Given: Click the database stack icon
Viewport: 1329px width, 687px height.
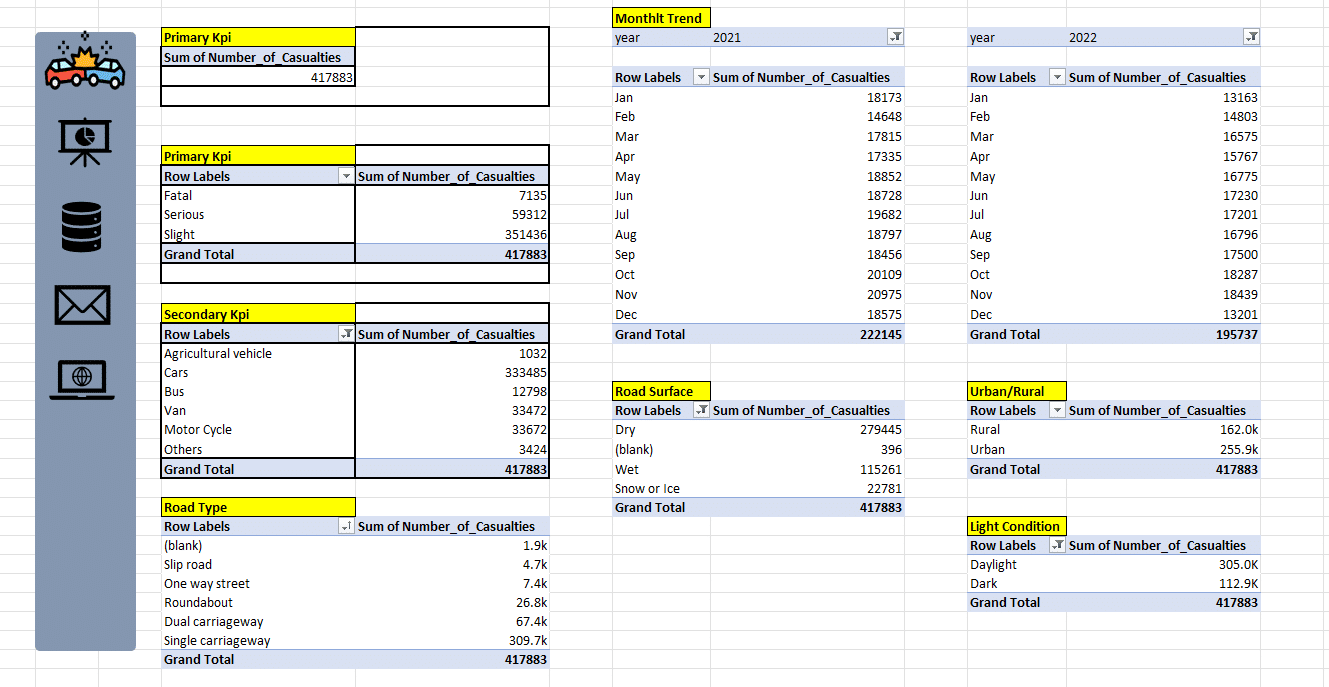Looking at the screenshot, I should (x=82, y=226).
